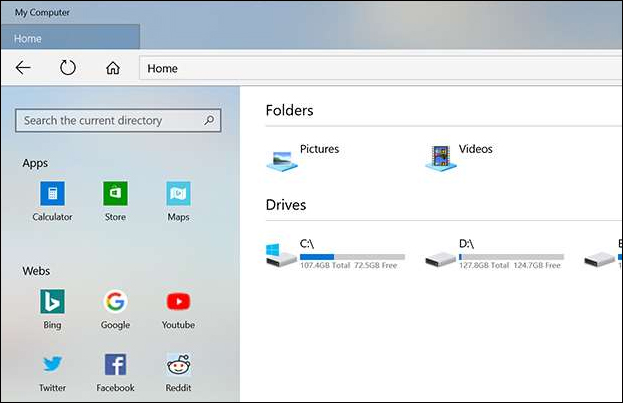Open the Videos folder icon
Image resolution: width=623 pixels, height=403 pixels.
click(441, 158)
